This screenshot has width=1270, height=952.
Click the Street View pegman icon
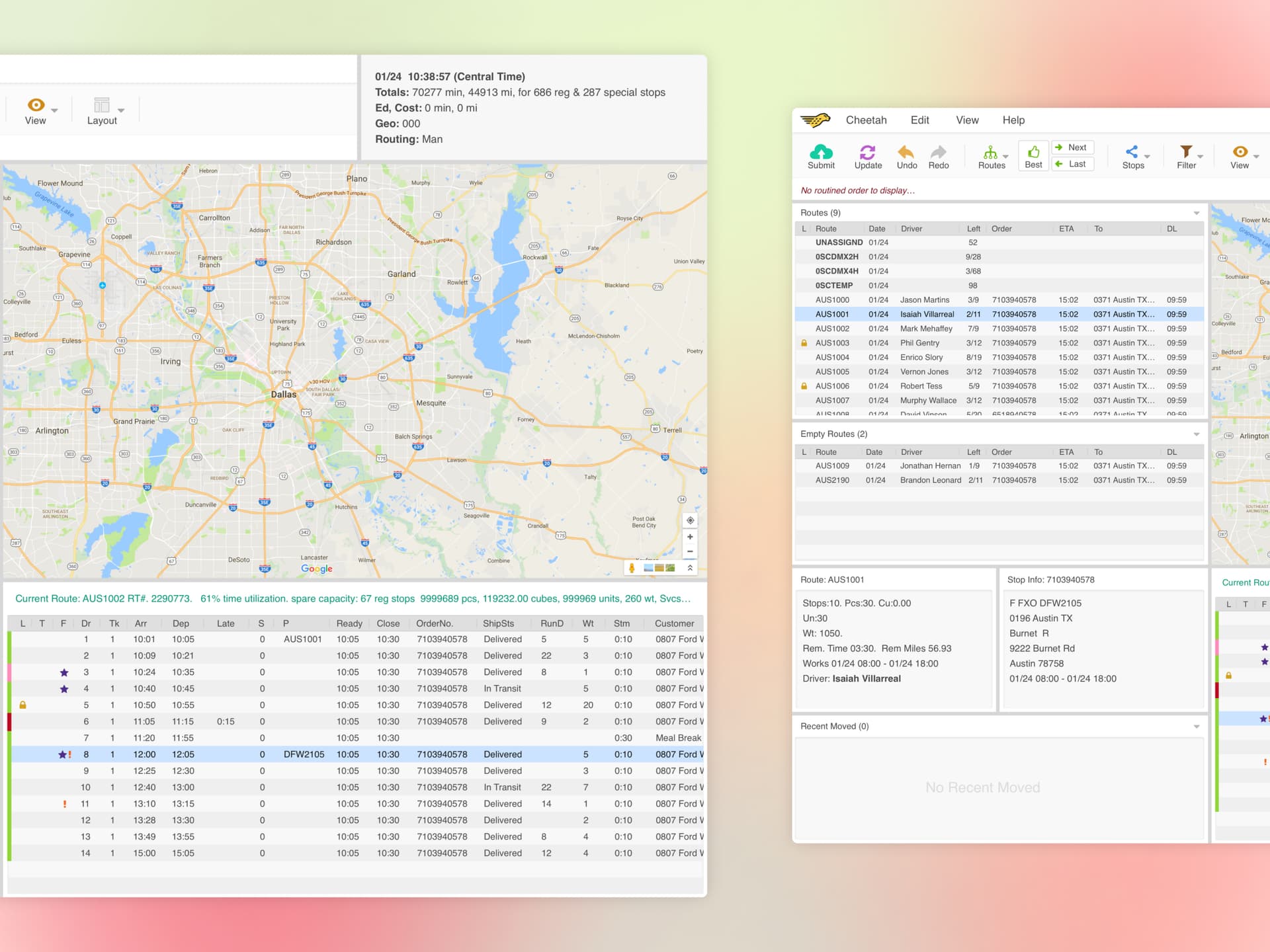pos(632,568)
